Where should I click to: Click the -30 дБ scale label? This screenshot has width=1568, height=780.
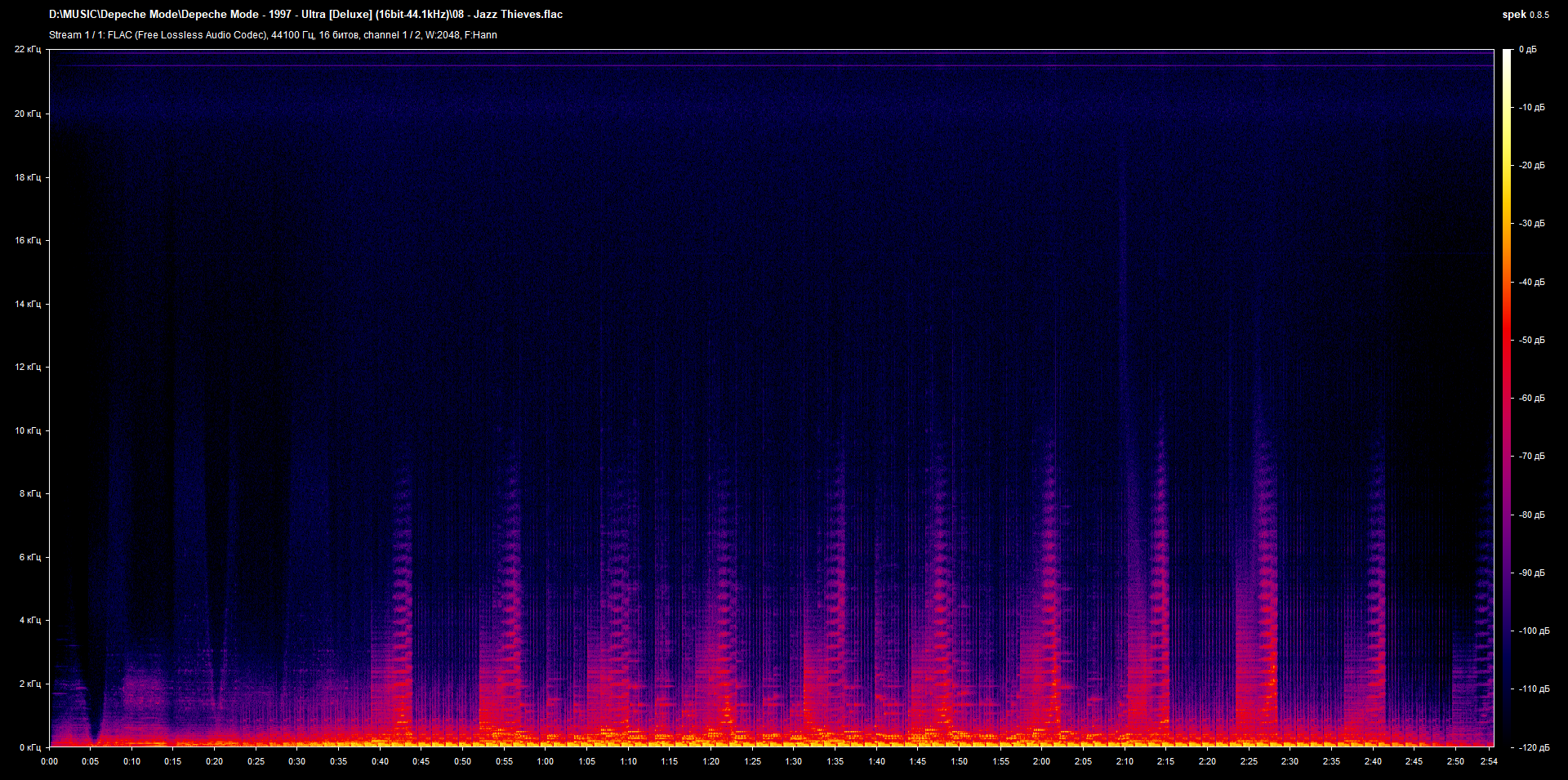pyautogui.click(x=1531, y=224)
